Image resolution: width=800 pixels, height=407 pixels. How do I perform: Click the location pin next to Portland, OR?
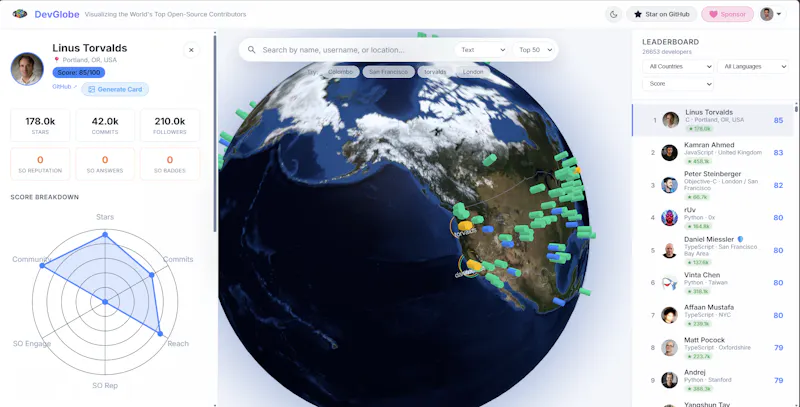coord(56,60)
